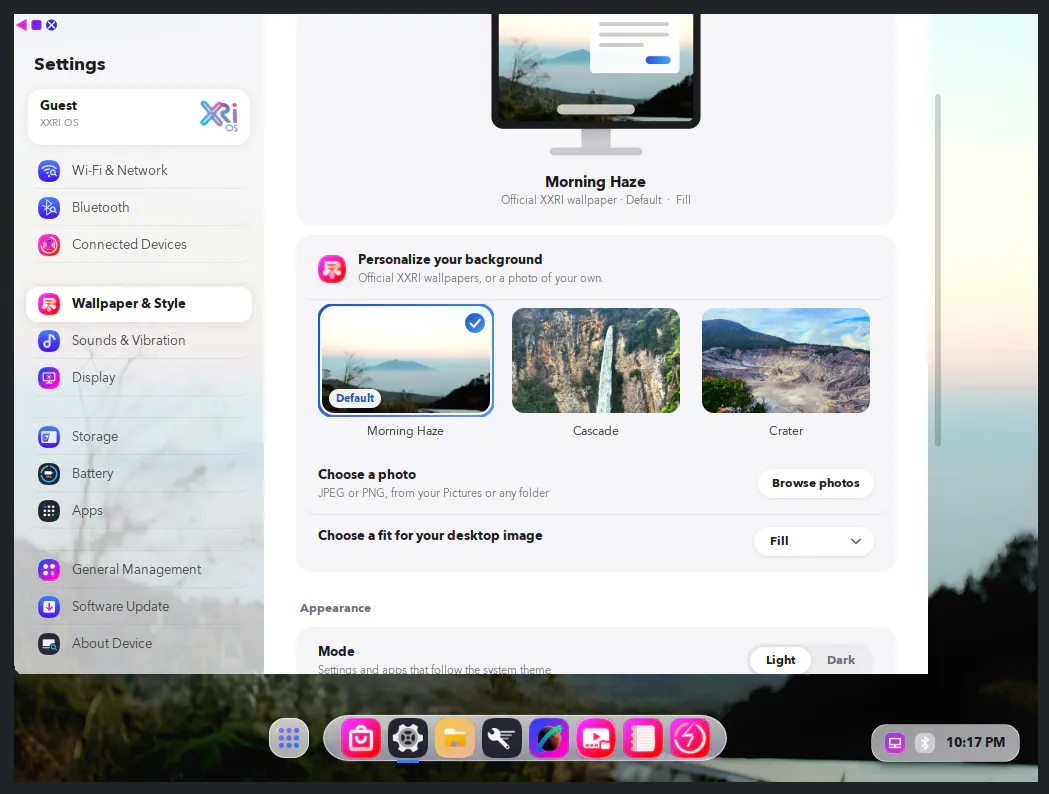The width and height of the screenshot is (1049, 794).
Task: Click the monitor wallpaper preview image
Action: pos(595,68)
